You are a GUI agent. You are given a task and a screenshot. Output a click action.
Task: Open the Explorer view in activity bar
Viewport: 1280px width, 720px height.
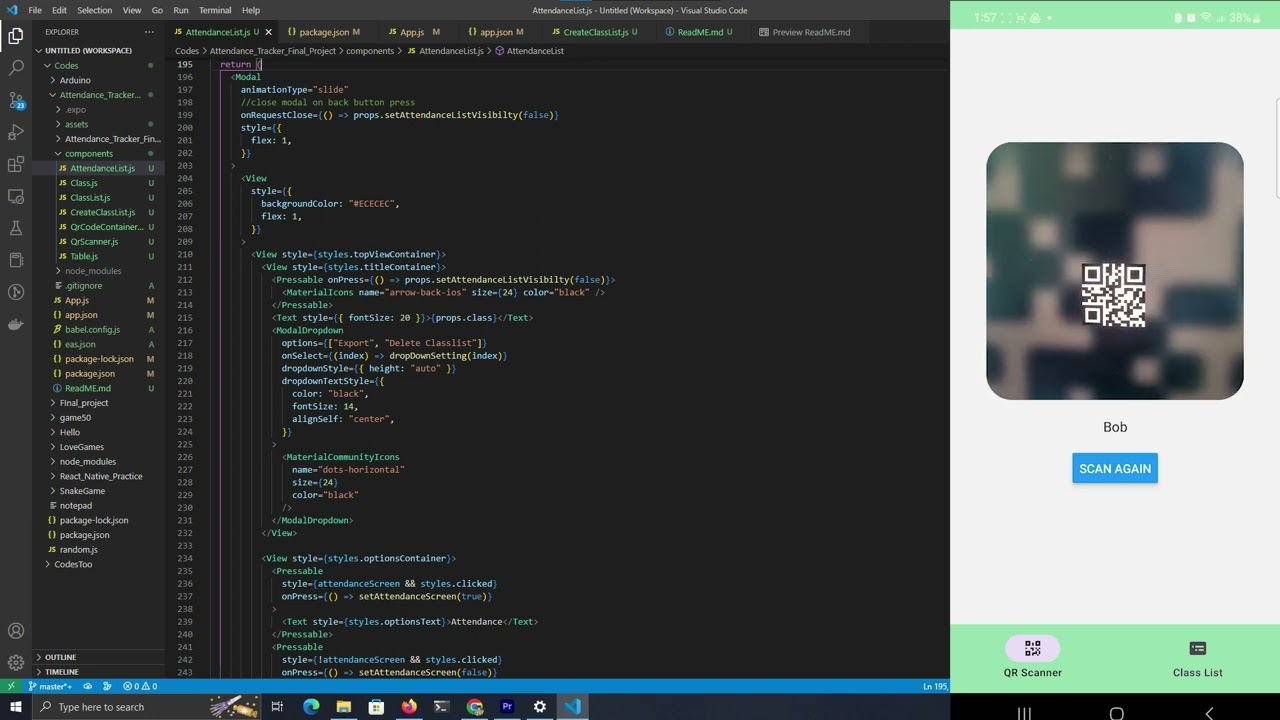[x=16, y=36]
